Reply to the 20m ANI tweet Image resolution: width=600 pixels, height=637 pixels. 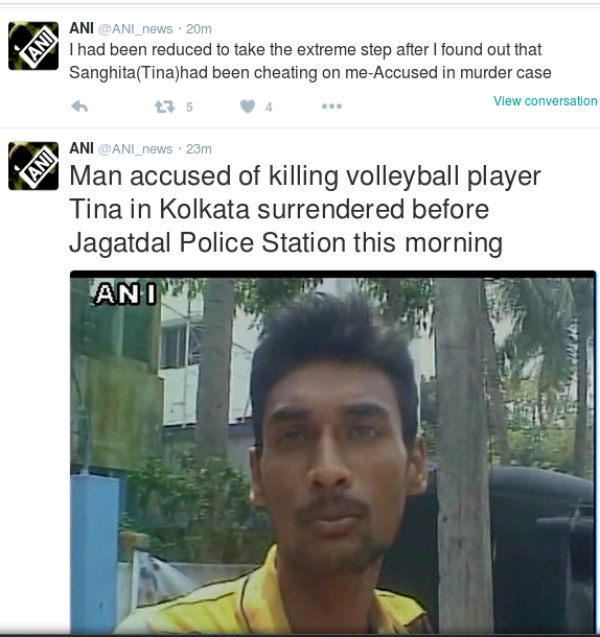pyautogui.click(x=80, y=107)
